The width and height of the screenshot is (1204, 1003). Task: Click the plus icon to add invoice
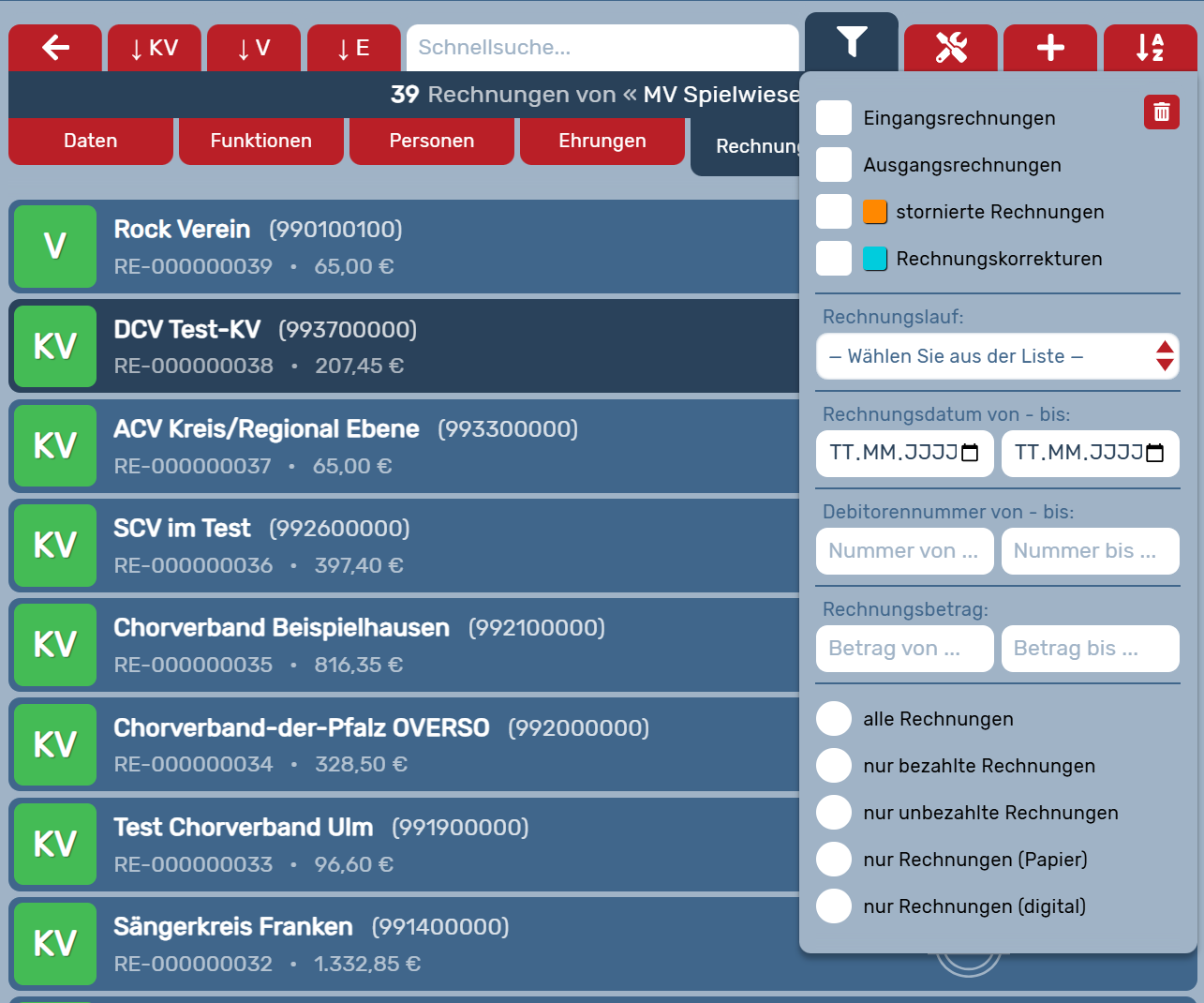click(1049, 48)
